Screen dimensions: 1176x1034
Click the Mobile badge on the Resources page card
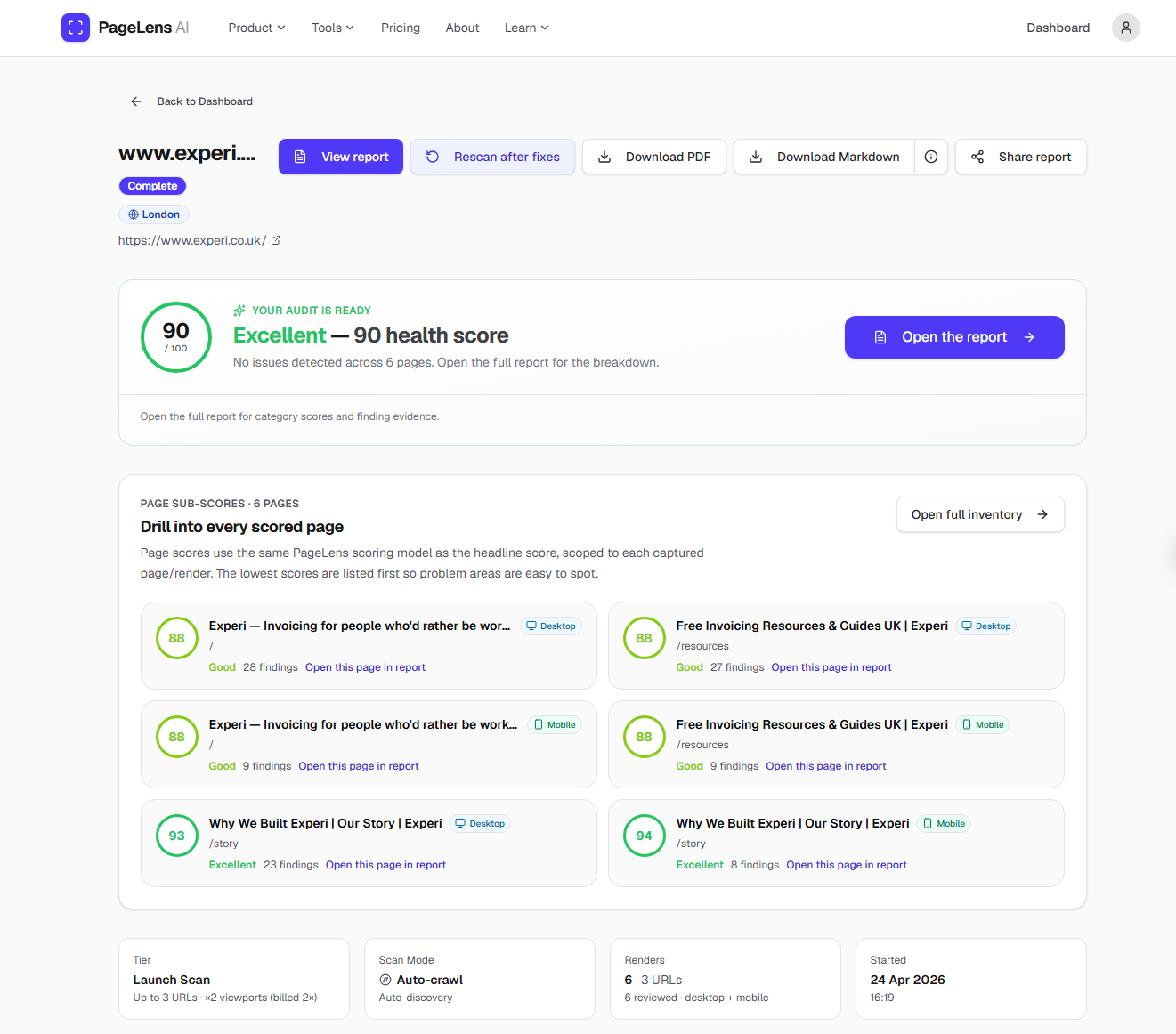[x=982, y=725]
